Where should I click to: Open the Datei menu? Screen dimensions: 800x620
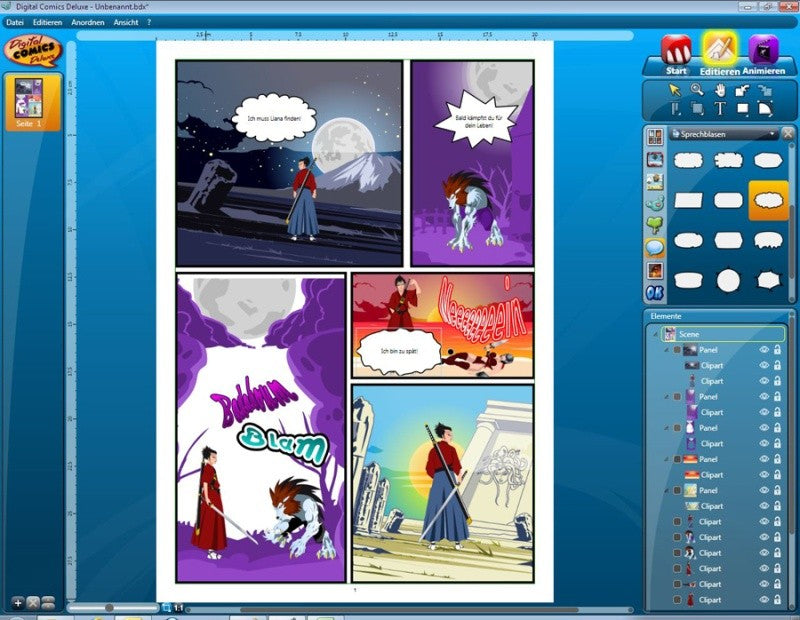tap(15, 22)
